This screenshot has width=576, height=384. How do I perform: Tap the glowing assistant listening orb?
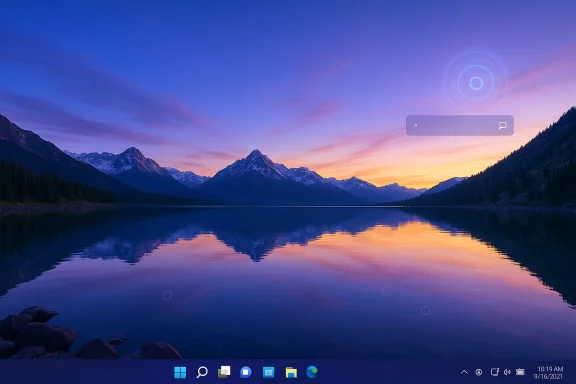pyautogui.click(x=476, y=83)
